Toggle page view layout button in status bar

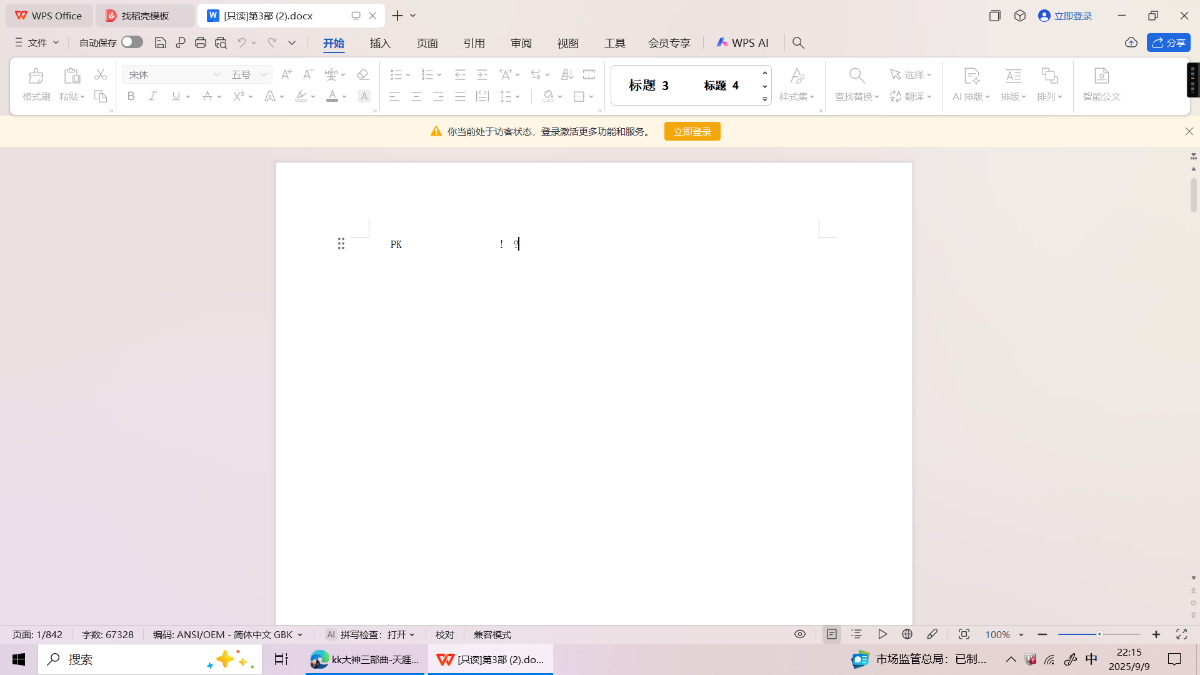point(831,634)
